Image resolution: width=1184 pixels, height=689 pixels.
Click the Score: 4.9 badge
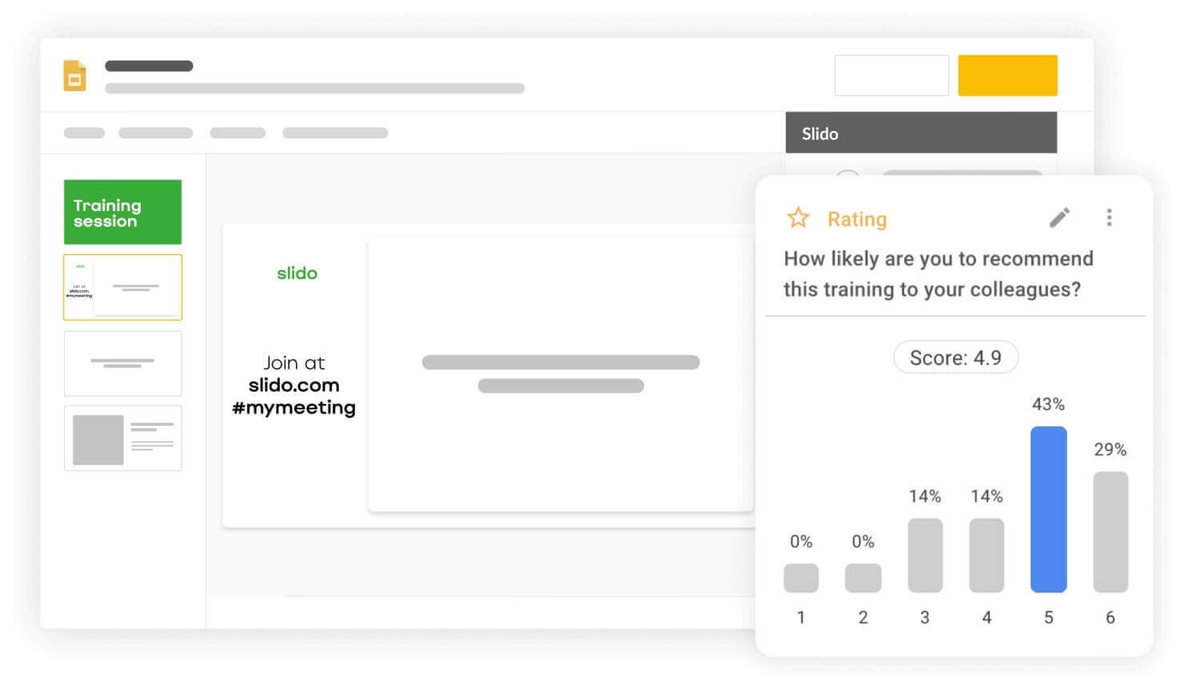[955, 357]
